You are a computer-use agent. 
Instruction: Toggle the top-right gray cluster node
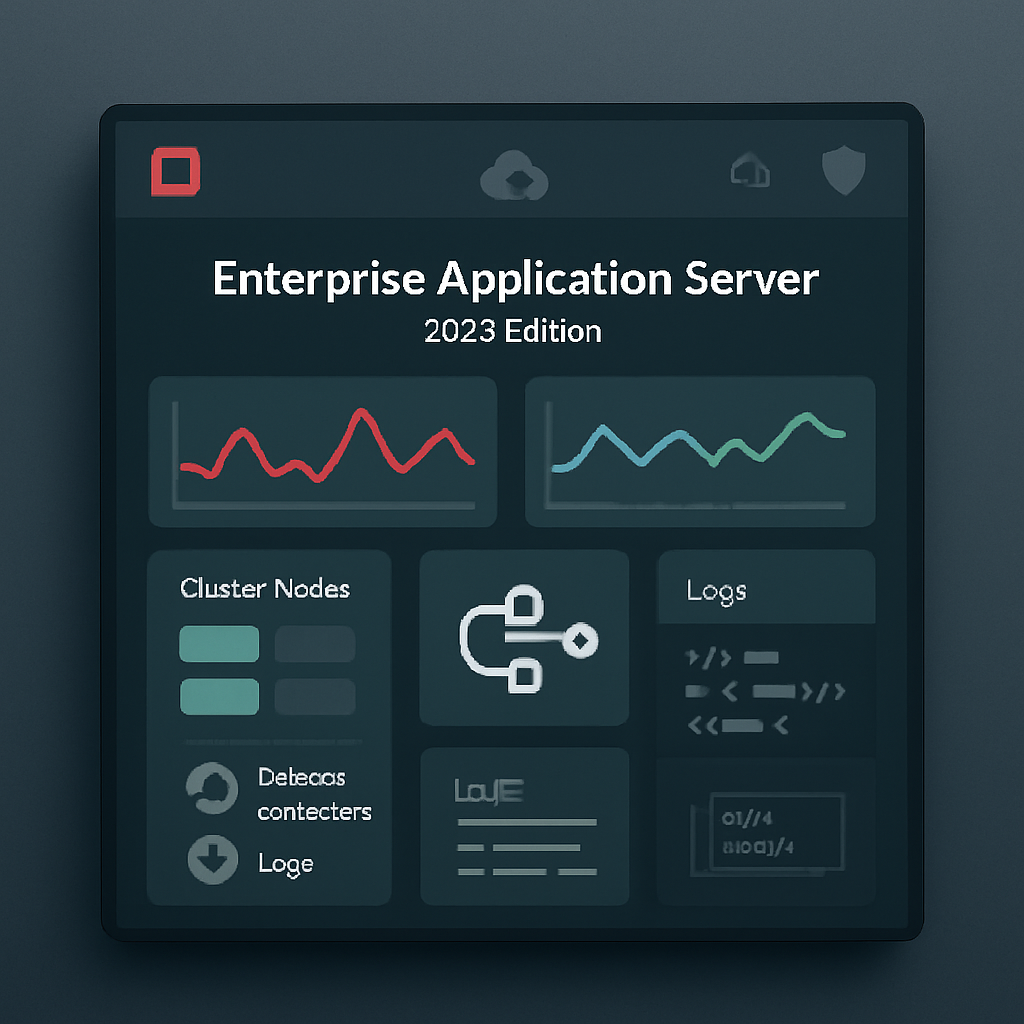pyautogui.click(x=314, y=644)
